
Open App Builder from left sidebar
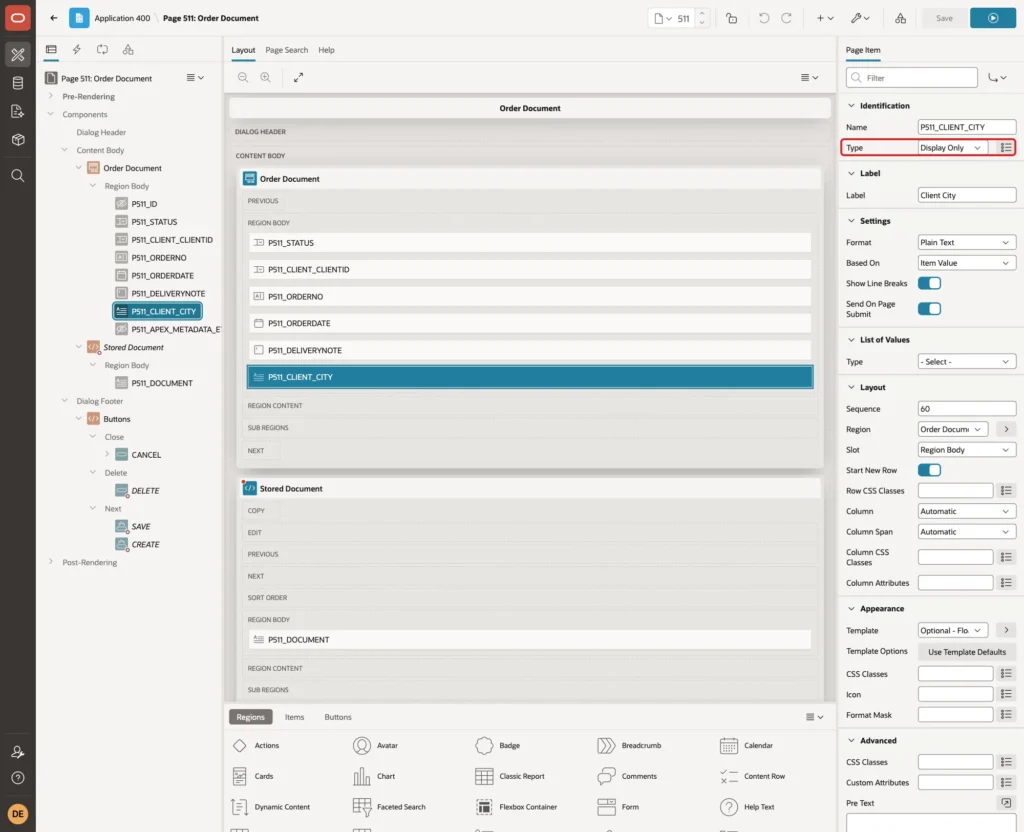[18, 55]
